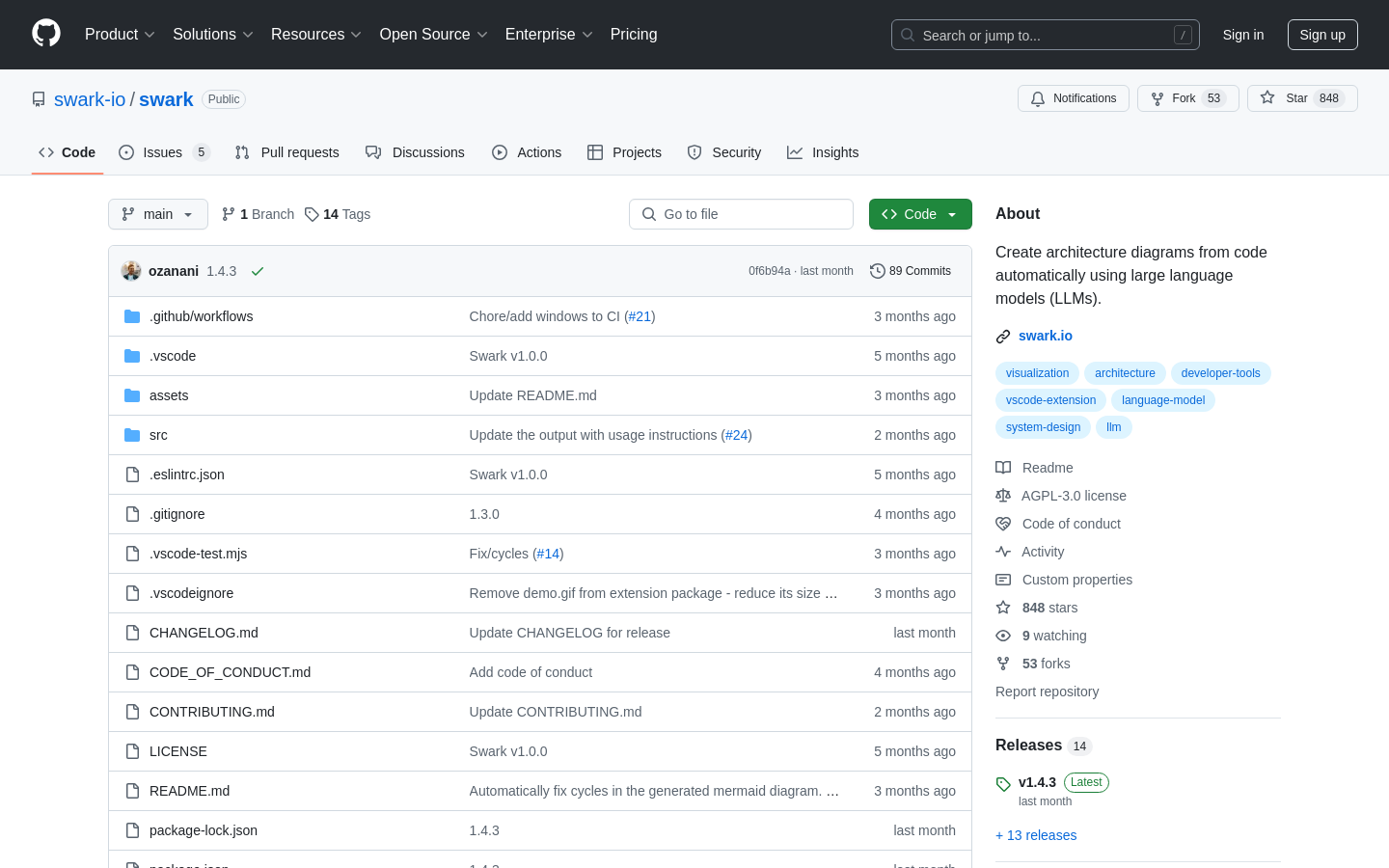1389x868 pixels.
Task: Open the 89 Commits history link
Action: (911, 271)
